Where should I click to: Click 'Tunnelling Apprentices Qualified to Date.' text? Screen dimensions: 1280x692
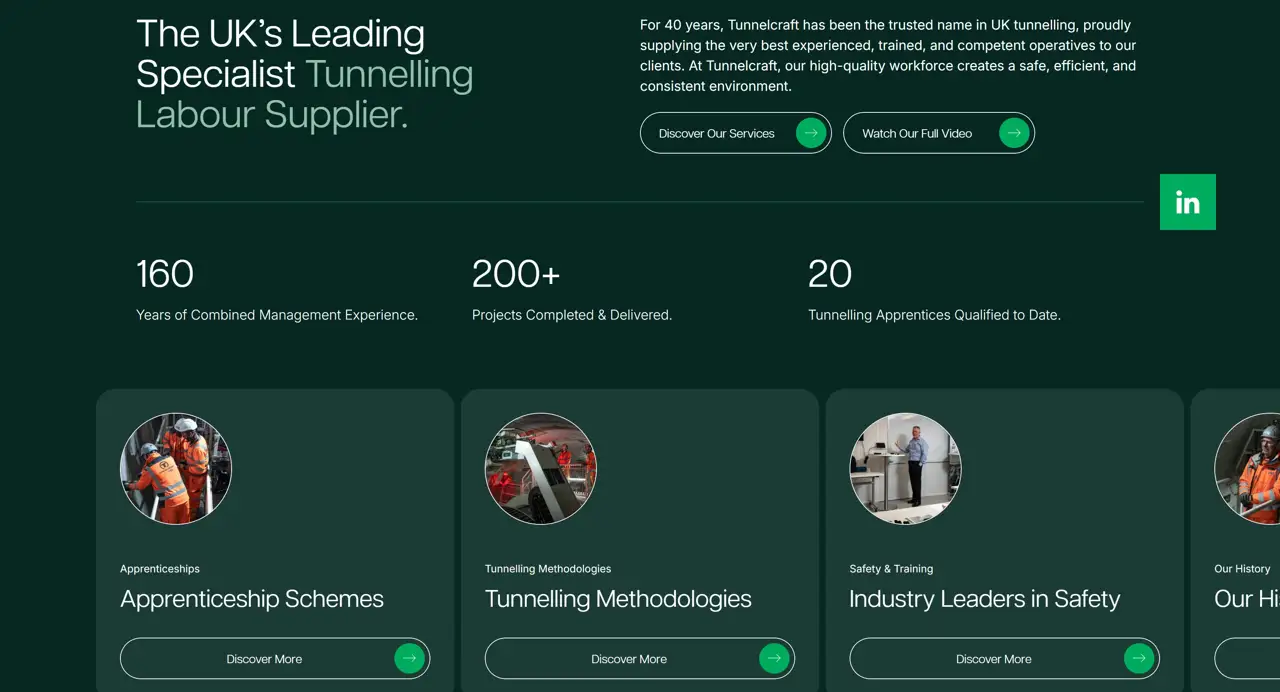(934, 315)
